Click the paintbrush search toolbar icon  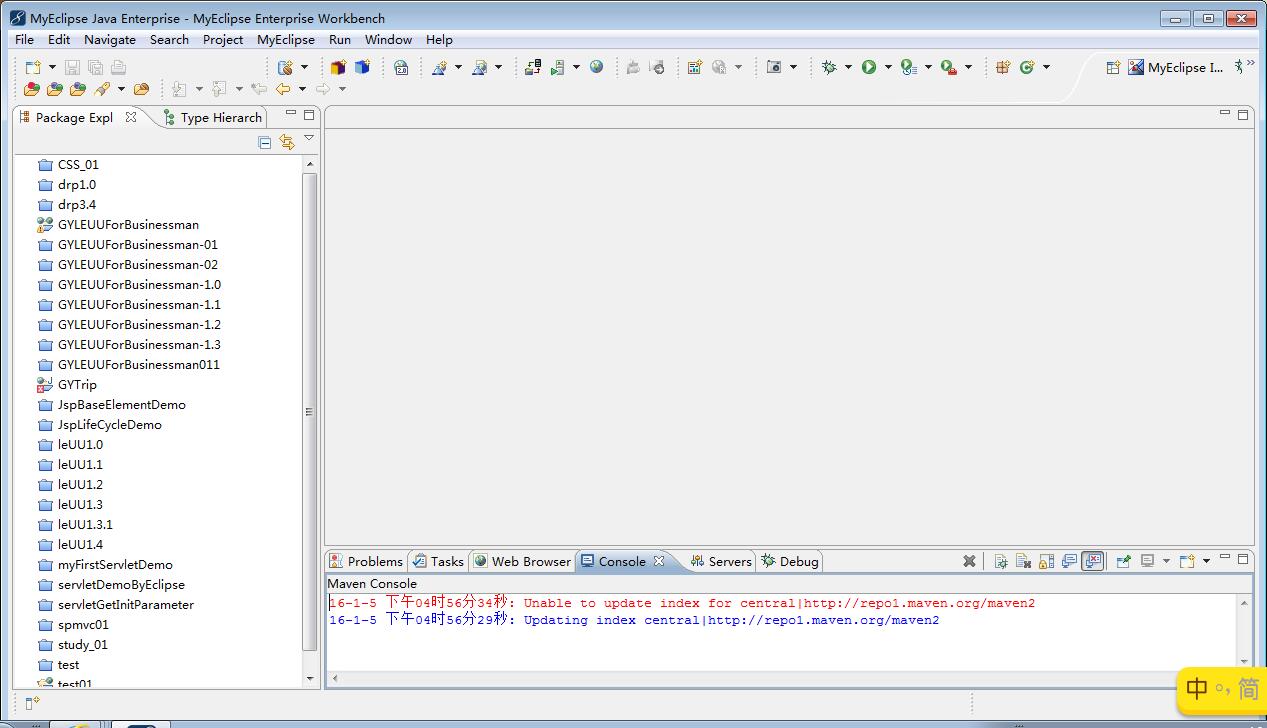102,89
